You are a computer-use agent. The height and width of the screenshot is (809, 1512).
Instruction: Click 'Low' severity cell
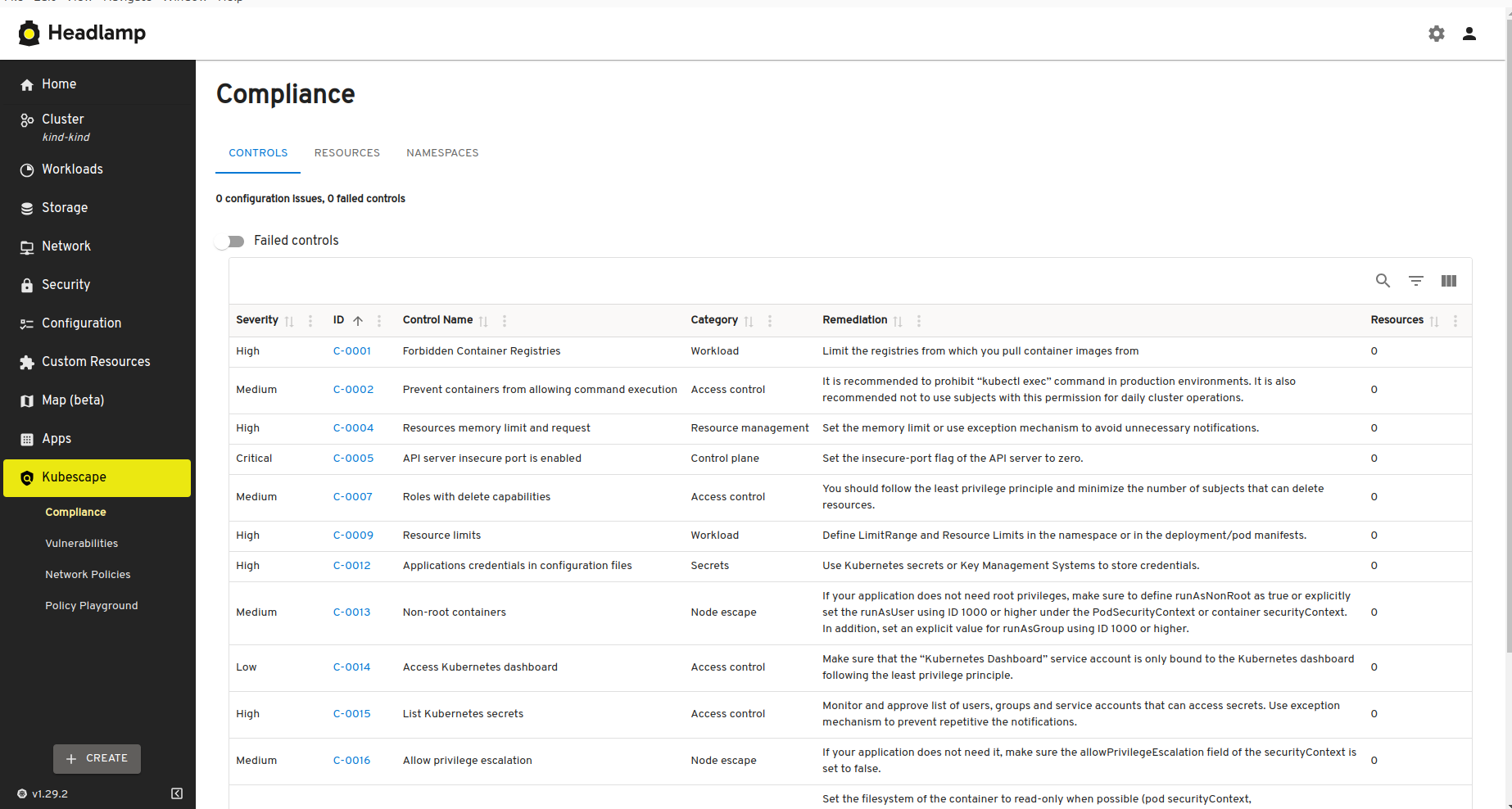(247, 667)
